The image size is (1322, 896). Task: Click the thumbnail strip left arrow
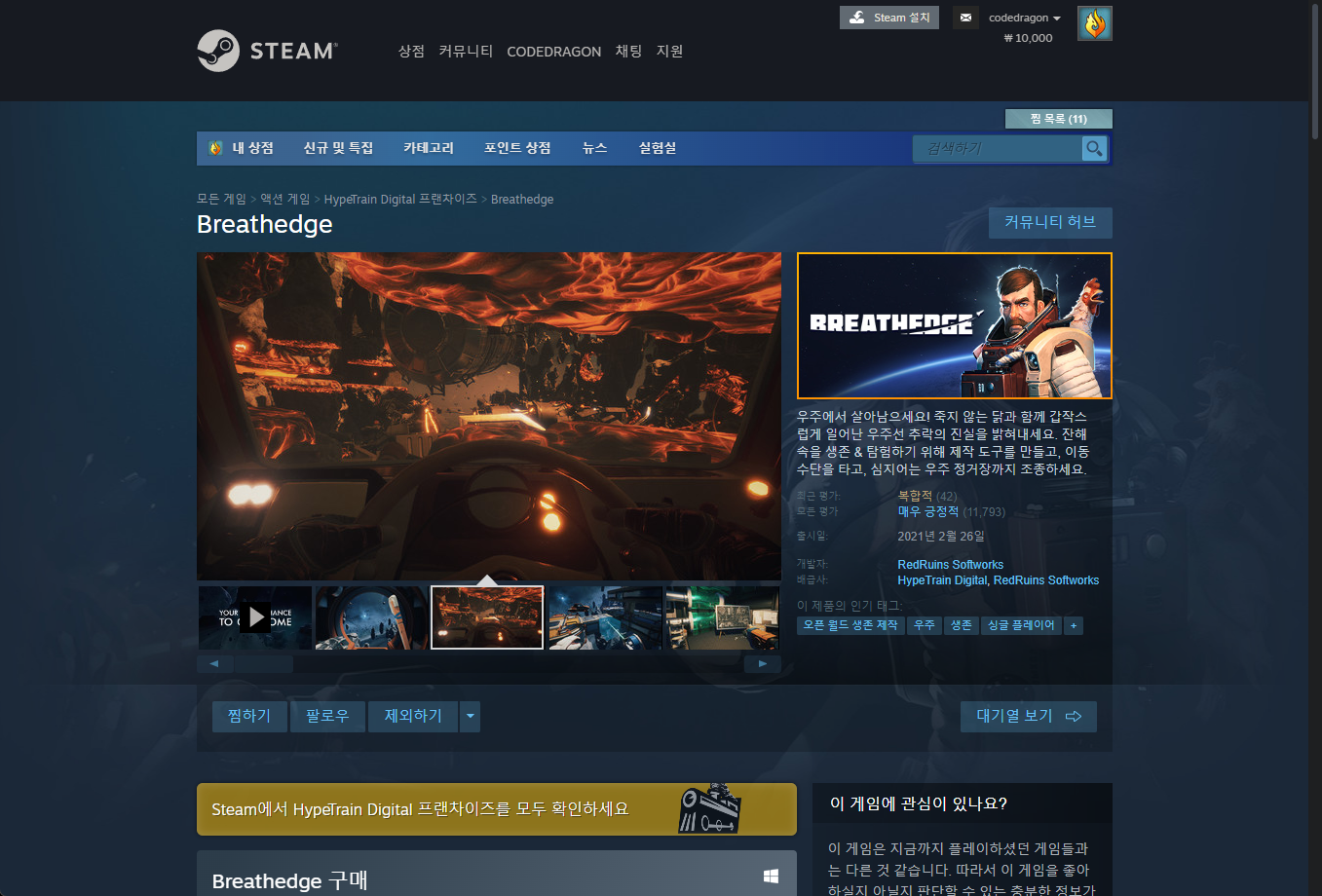tap(214, 663)
